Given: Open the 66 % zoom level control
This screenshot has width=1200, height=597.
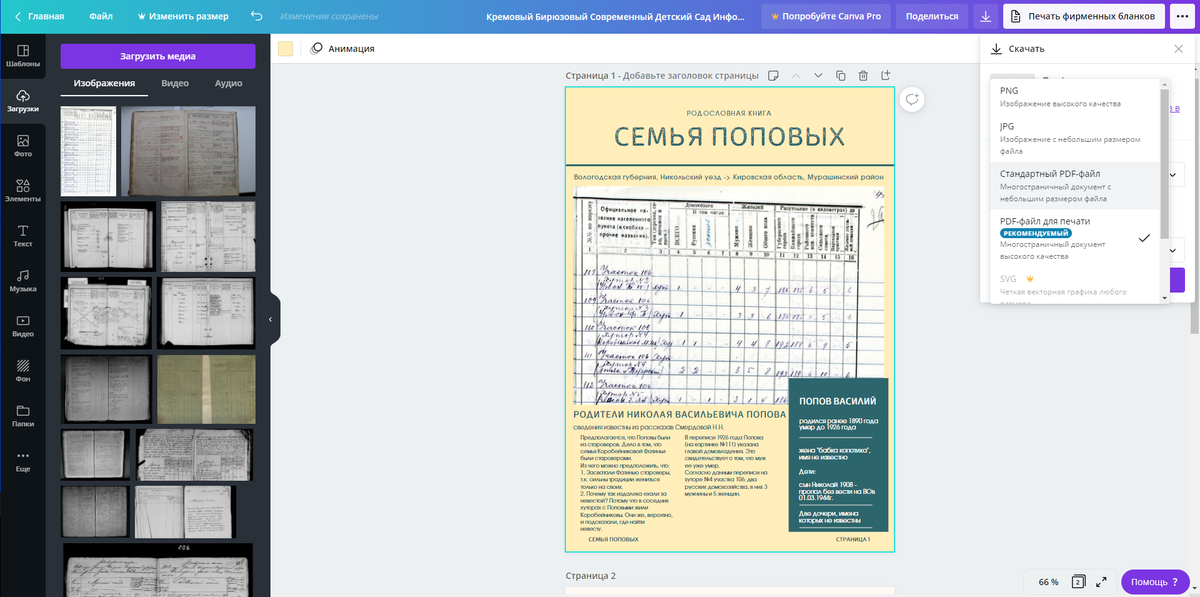Looking at the screenshot, I should click(1048, 581).
